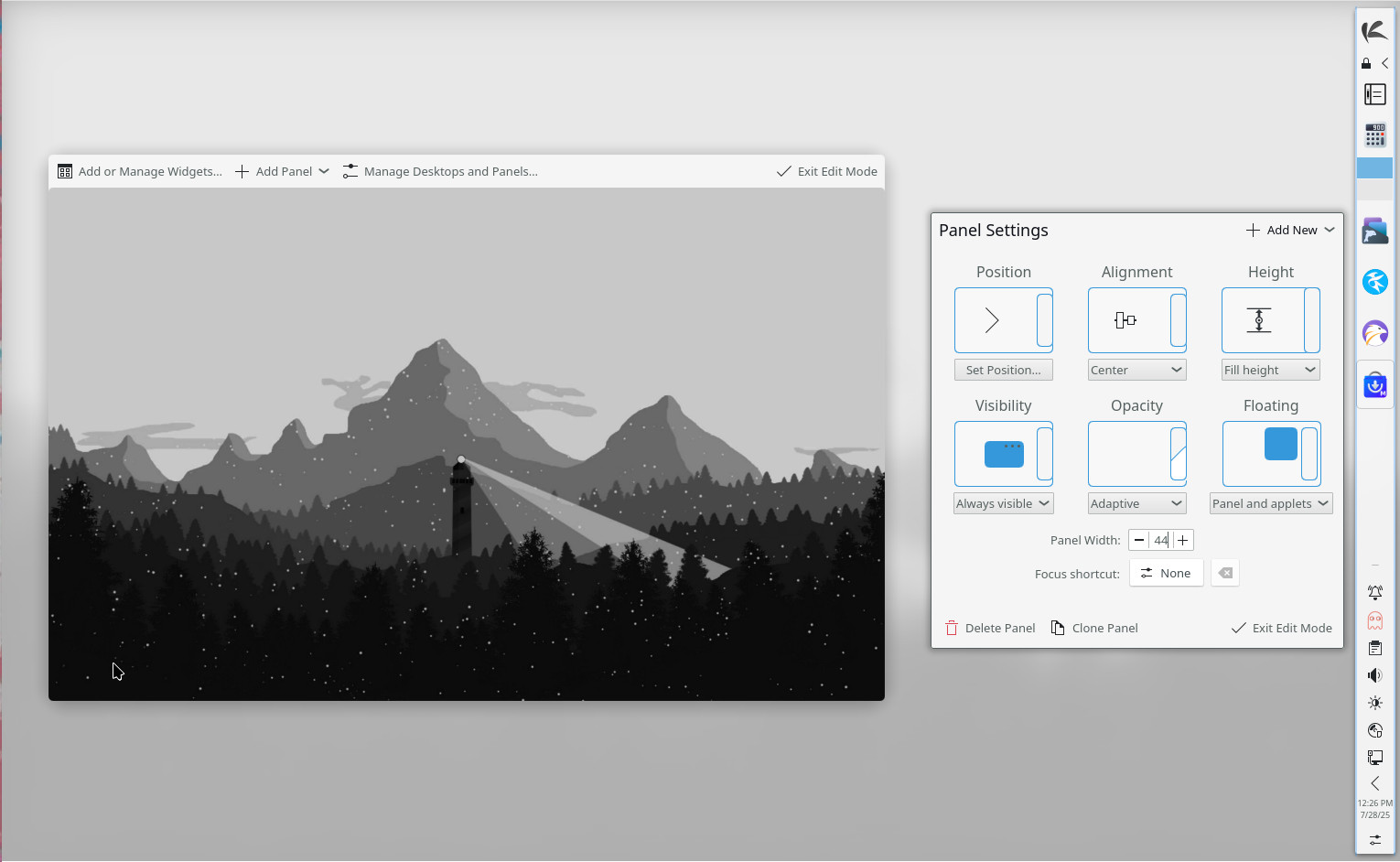Screen dimensions: 1400x862
Task: Open the Always visible dropdown
Action: coord(1003,503)
